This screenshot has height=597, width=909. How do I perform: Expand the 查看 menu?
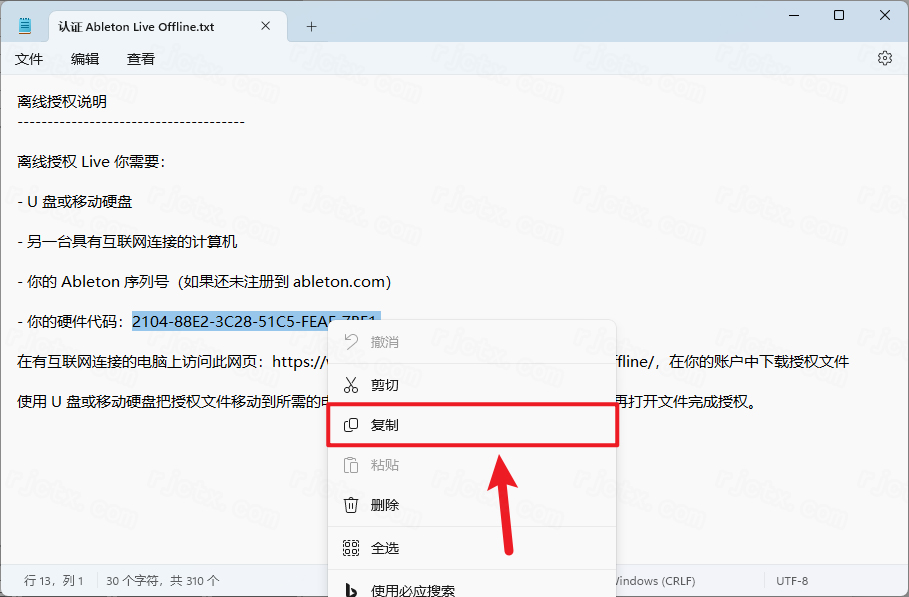click(141, 59)
